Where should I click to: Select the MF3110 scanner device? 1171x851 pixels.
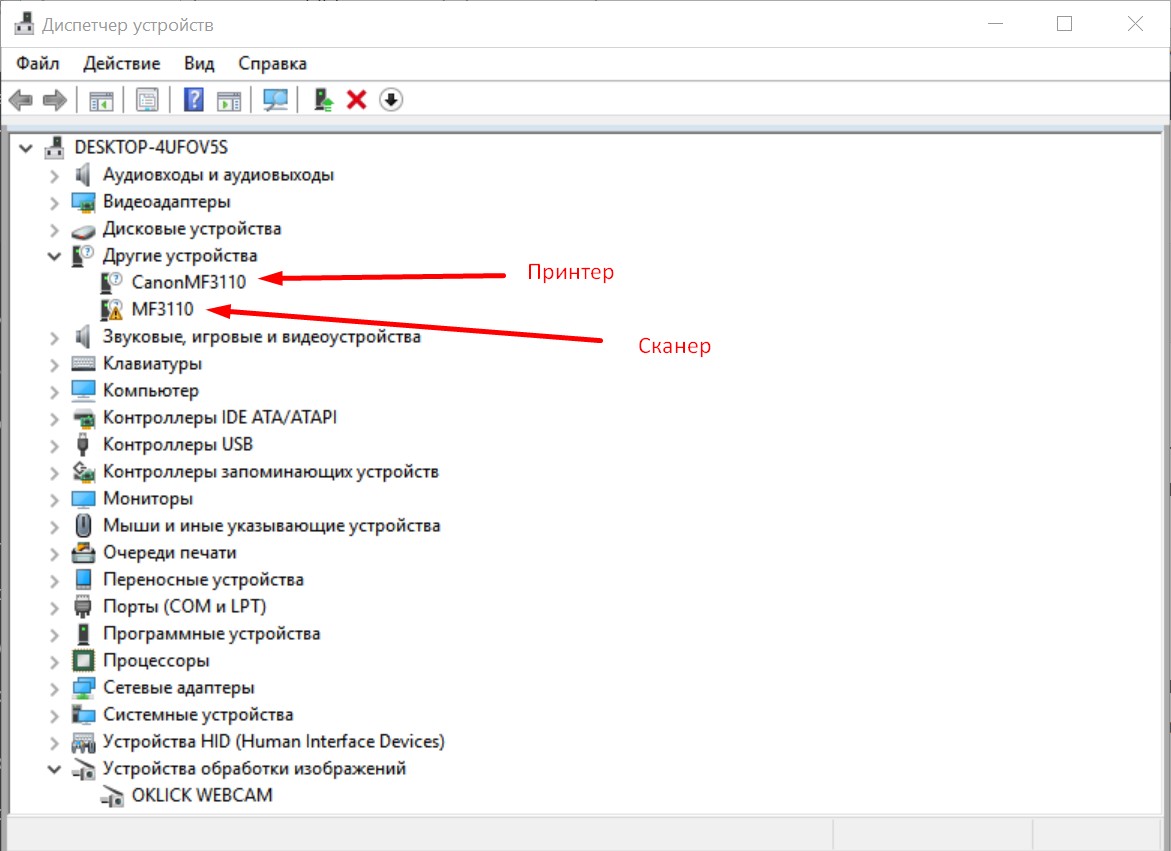[x=163, y=309]
